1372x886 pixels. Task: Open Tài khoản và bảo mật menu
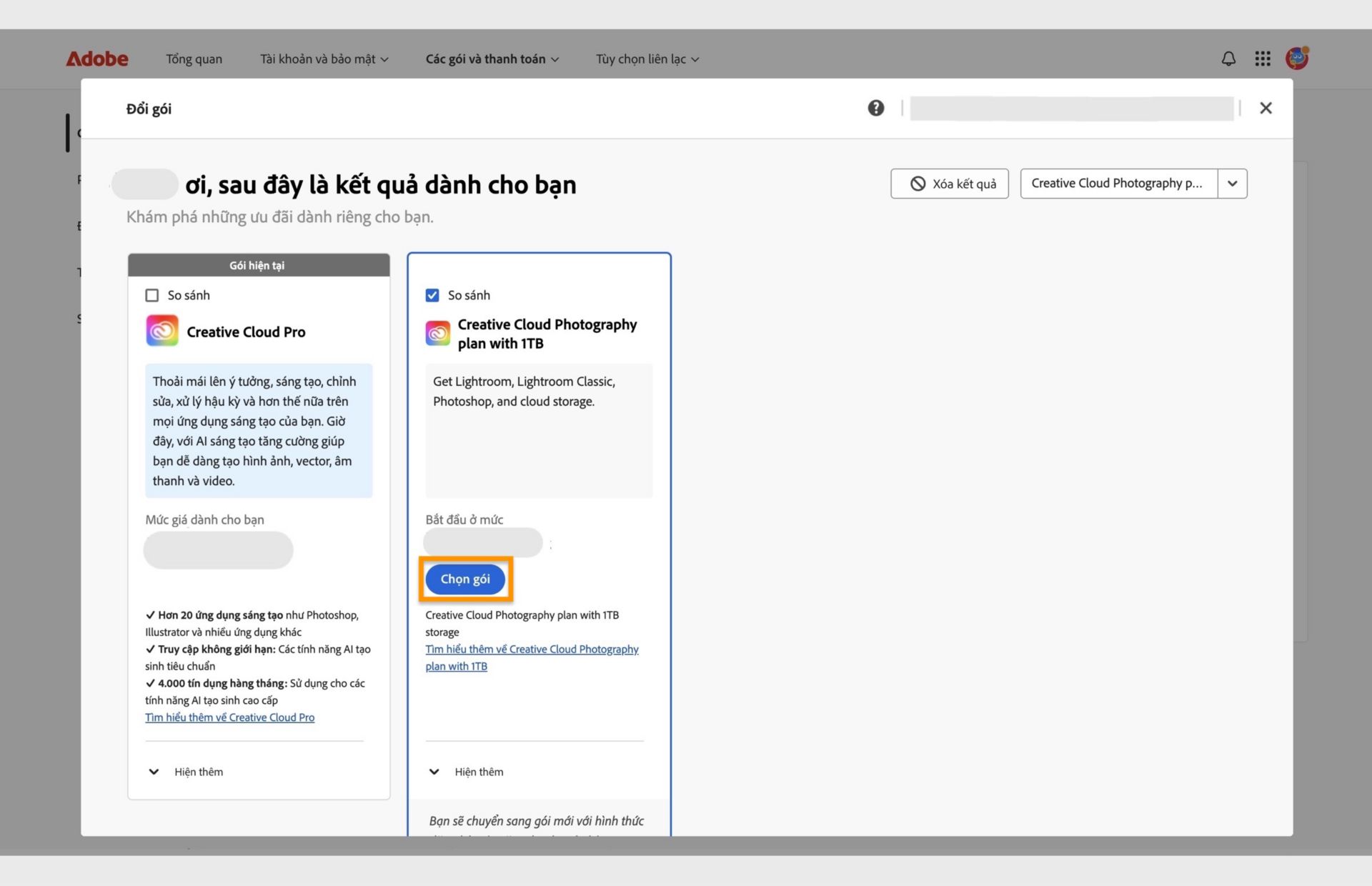pos(324,59)
